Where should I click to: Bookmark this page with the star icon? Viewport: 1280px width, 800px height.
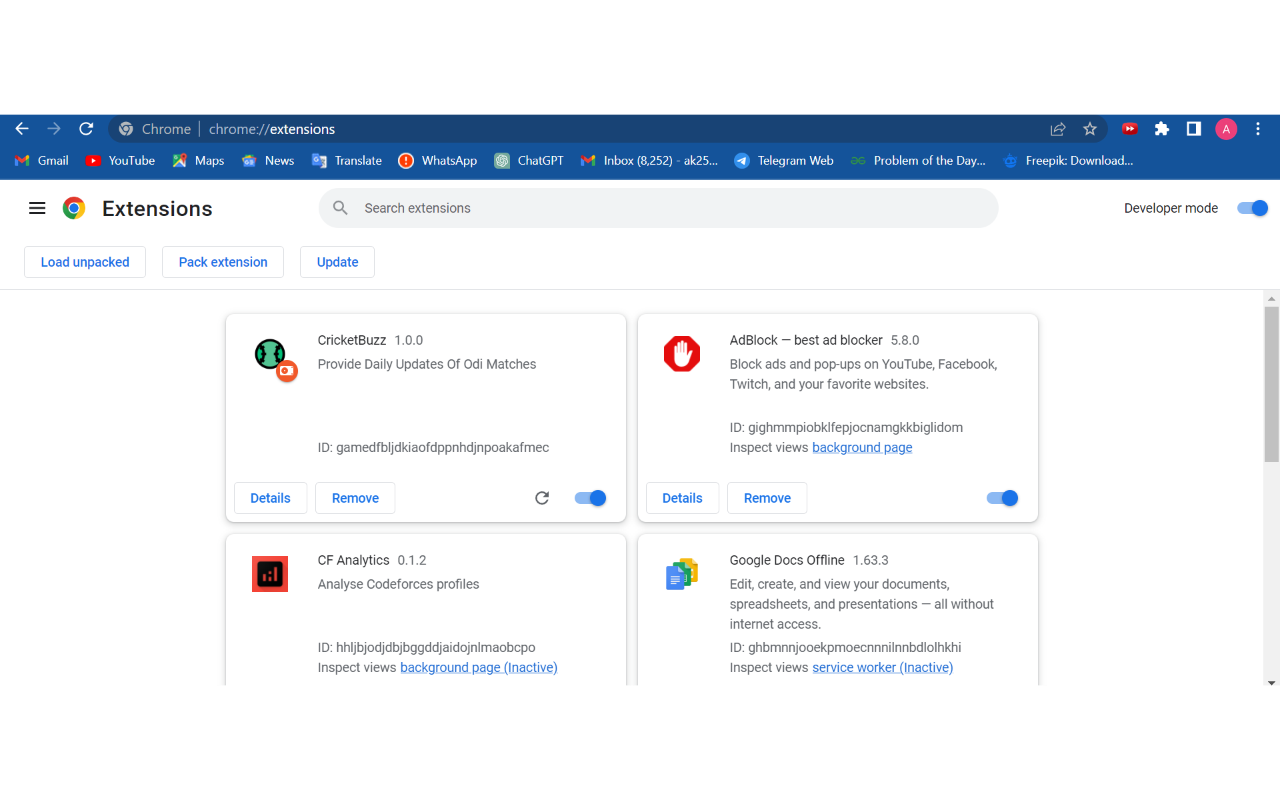click(1090, 129)
